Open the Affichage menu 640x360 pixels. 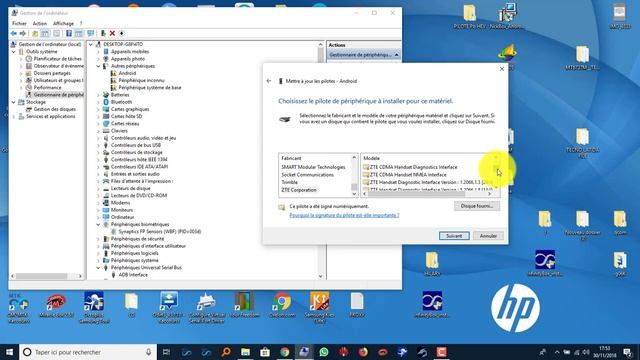pyautogui.click(x=63, y=23)
